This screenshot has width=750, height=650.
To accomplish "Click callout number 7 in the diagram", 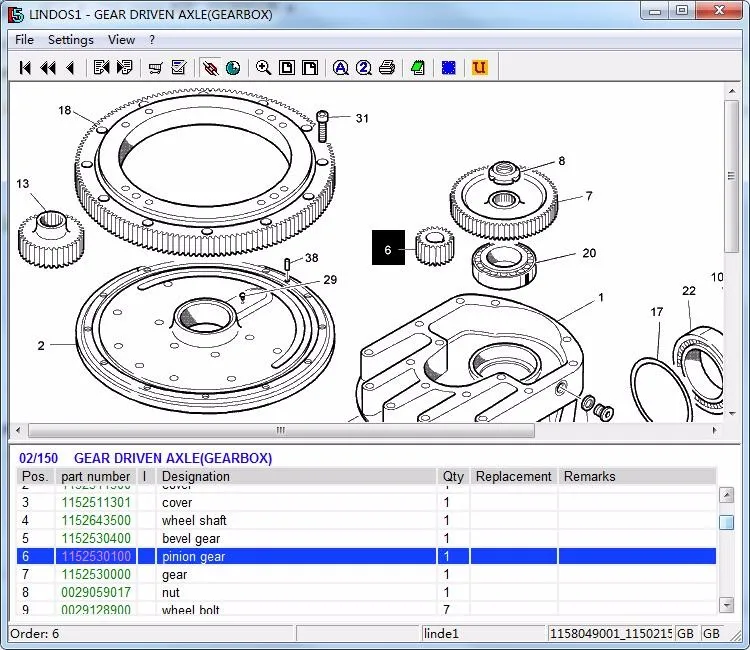I will pyautogui.click(x=589, y=196).
